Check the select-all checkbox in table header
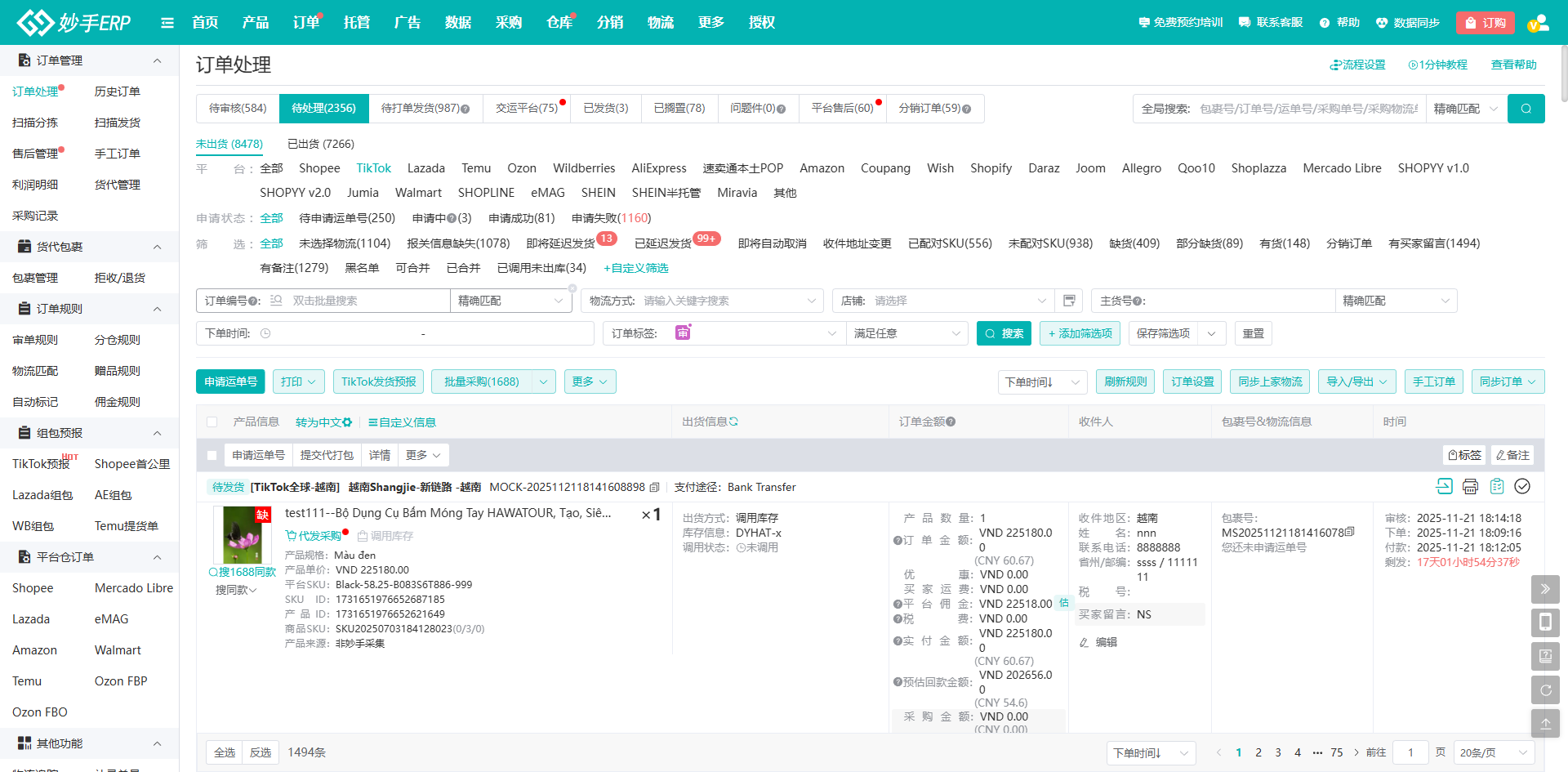Viewport: 1568px width, 772px height. [x=212, y=422]
